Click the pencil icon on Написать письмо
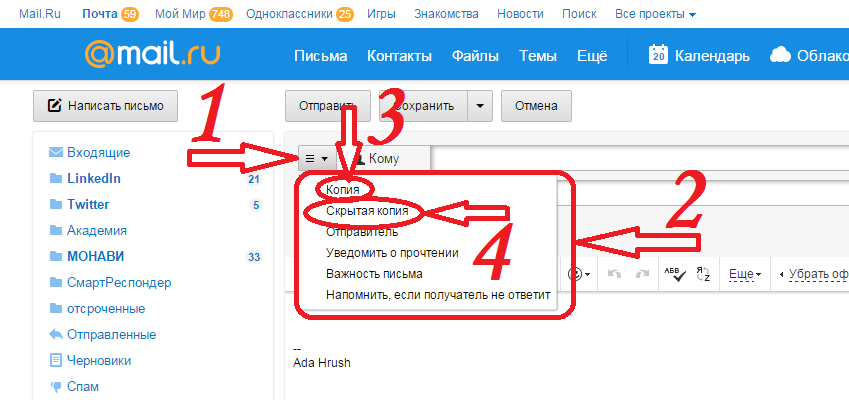 (55, 106)
